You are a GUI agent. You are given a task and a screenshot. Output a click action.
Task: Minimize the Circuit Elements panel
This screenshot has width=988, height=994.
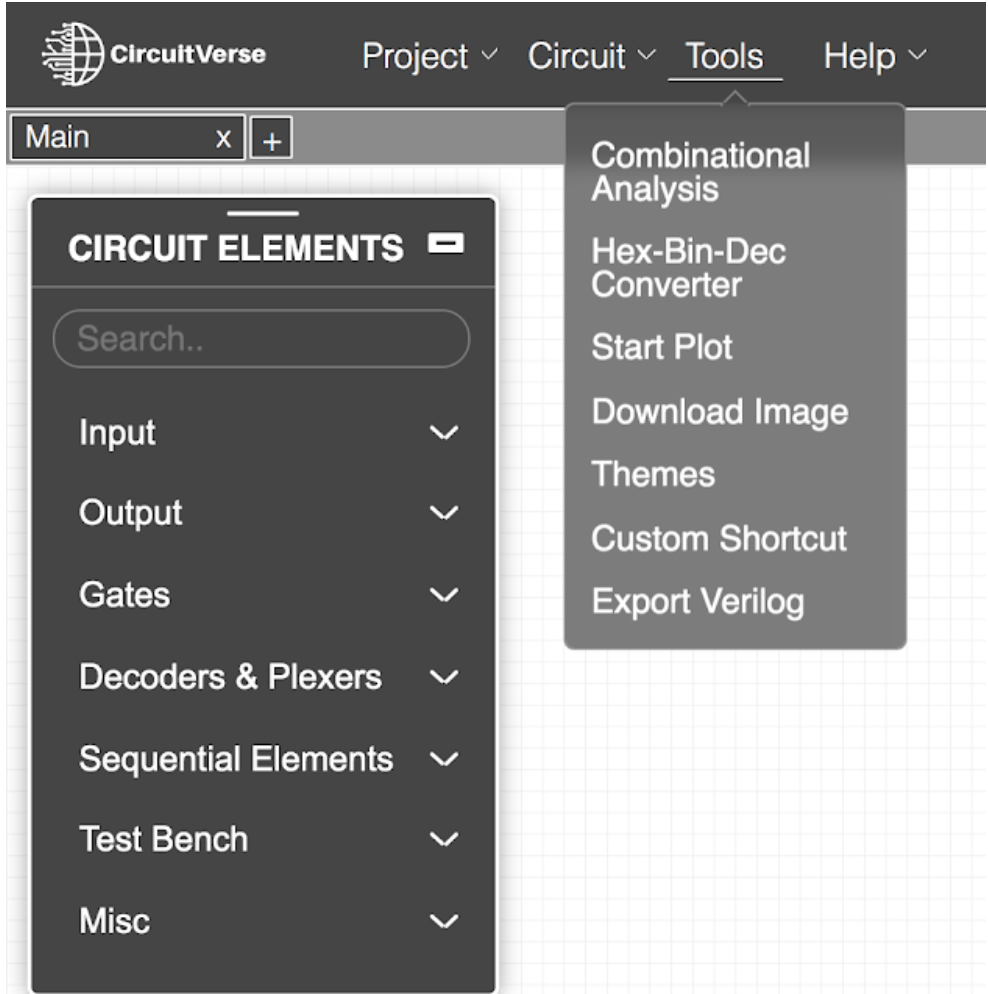[445, 243]
